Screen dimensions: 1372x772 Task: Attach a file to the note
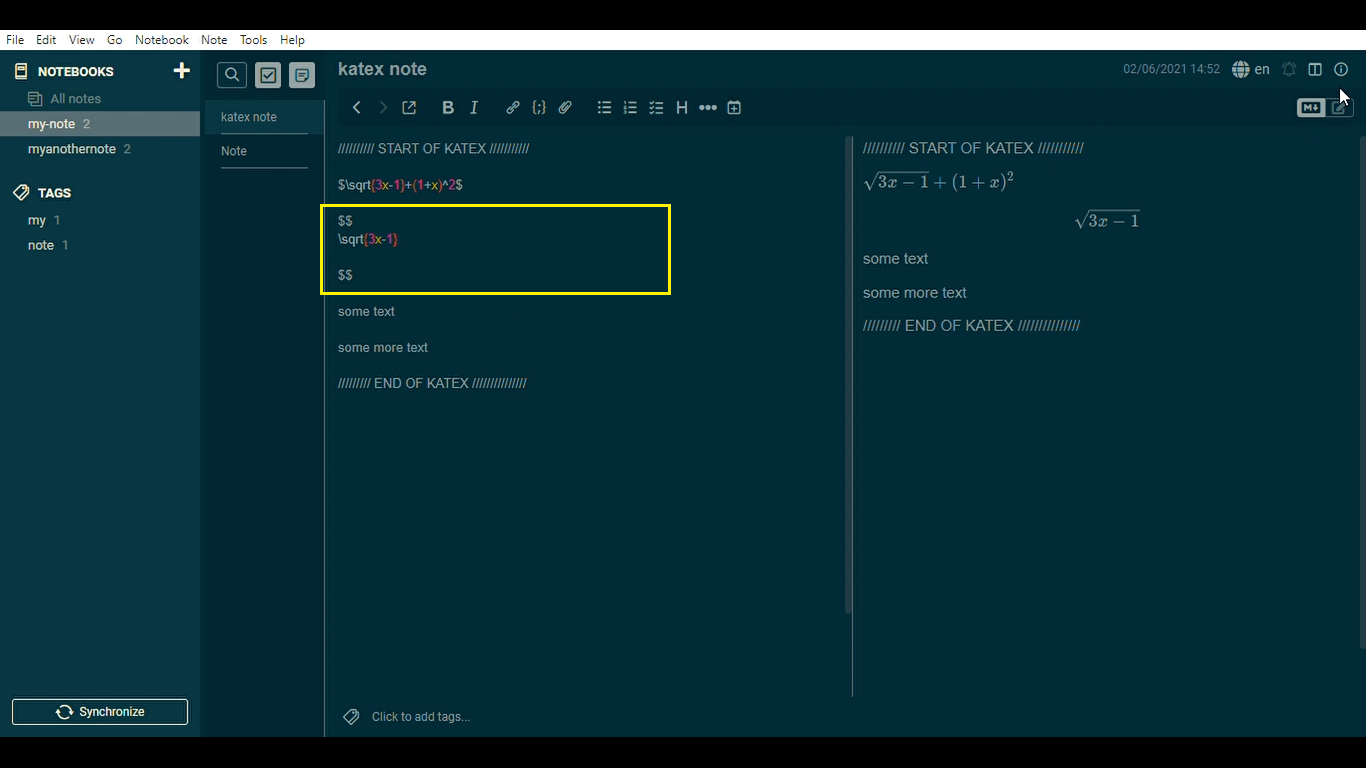tap(565, 107)
